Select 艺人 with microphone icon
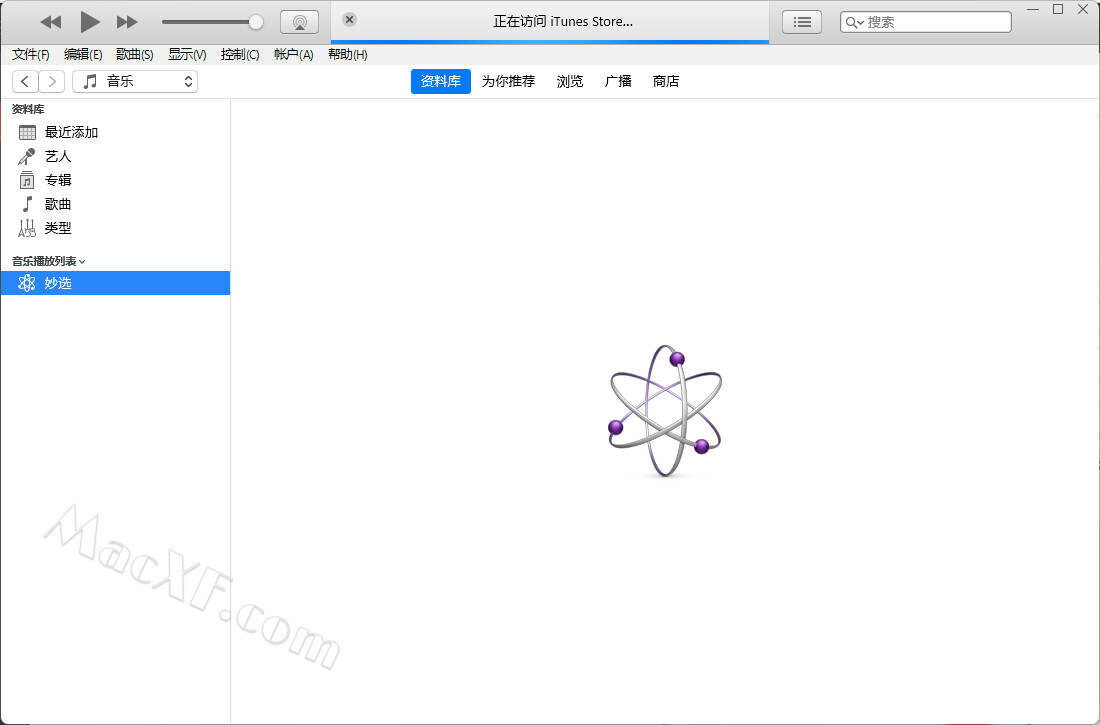This screenshot has width=1100, height=725. click(x=58, y=156)
